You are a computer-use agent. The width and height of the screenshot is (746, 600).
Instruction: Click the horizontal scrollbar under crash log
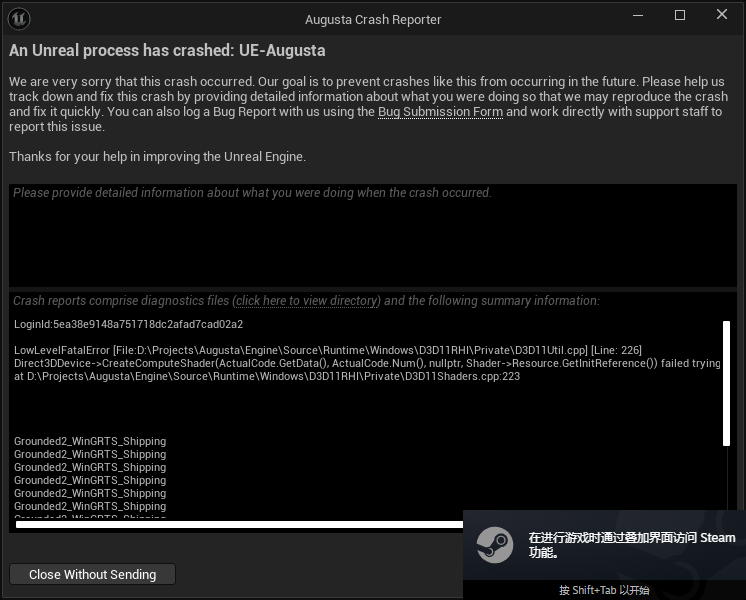coord(240,524)
